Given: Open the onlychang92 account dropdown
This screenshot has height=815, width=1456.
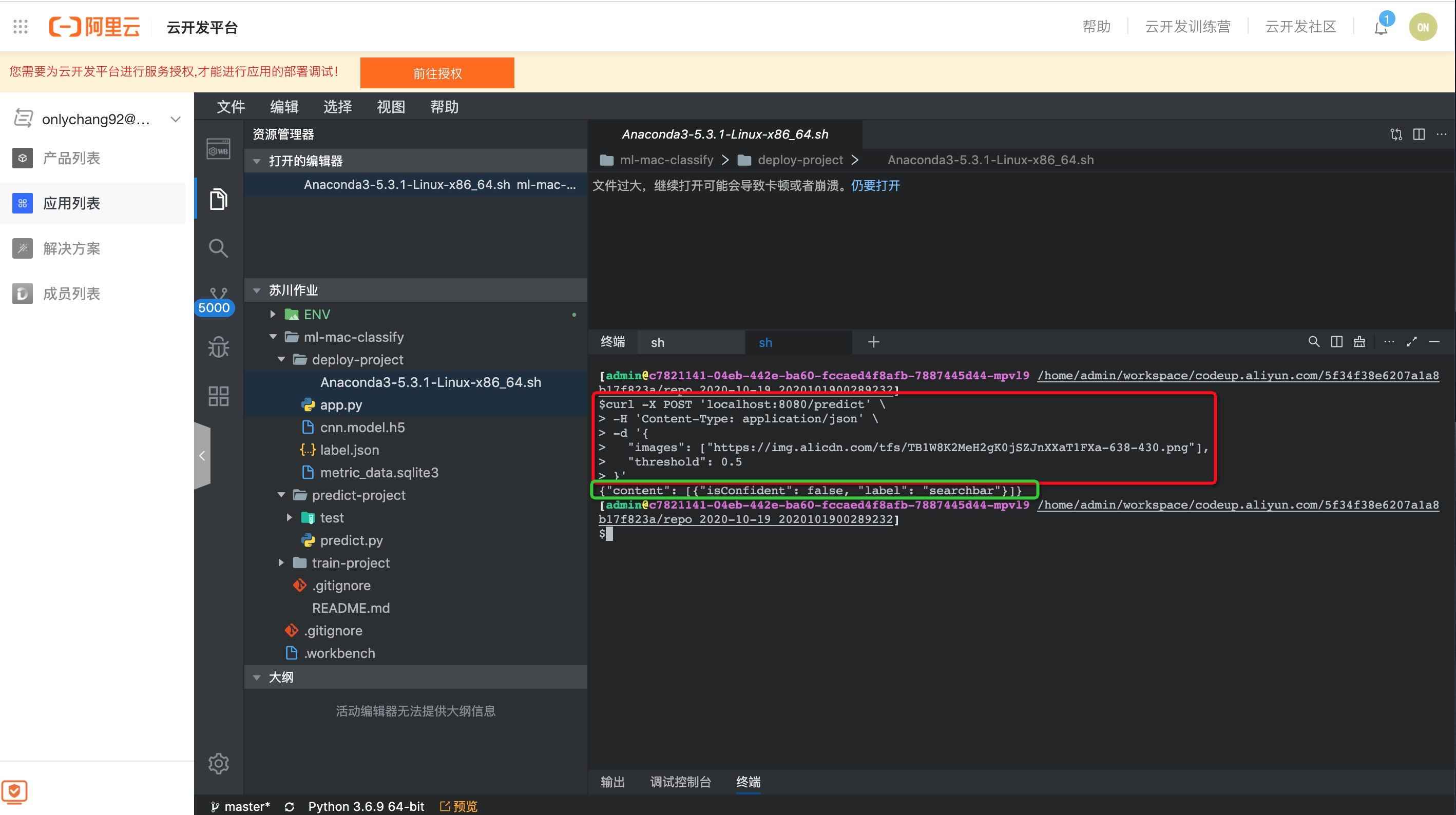Looking at the screenshot, I should click(x=175, y=119).
